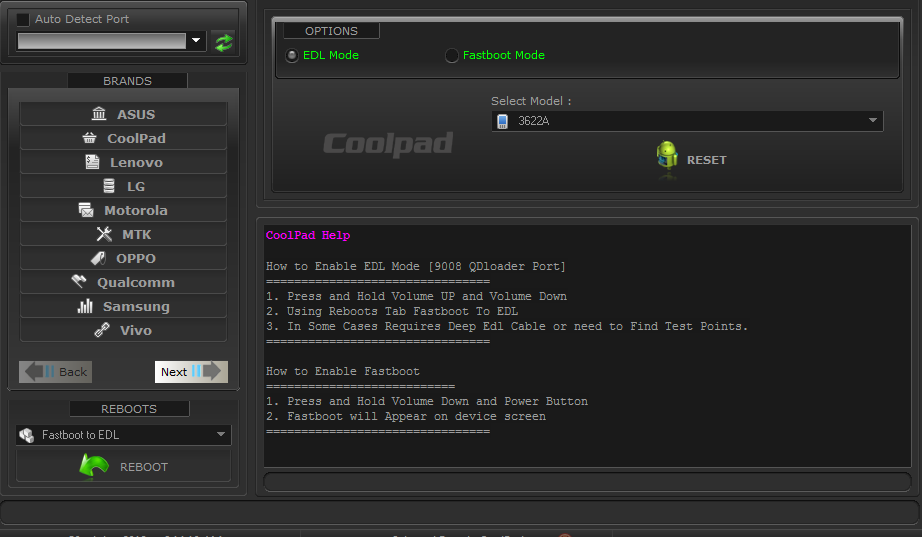
Task: Click the ASUS building icon
Action: (99, 114)
